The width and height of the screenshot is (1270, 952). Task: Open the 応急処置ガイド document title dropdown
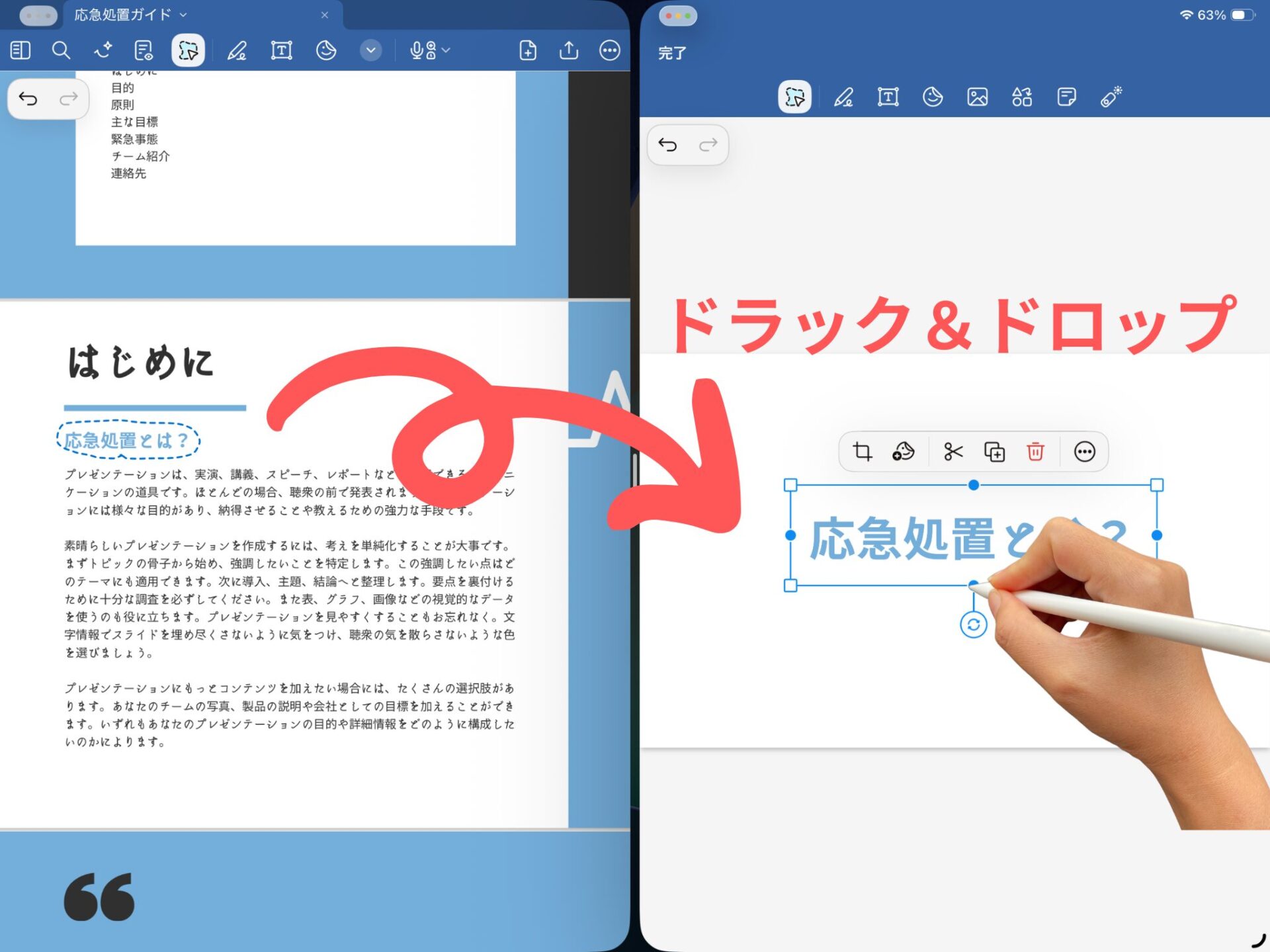point(130,15)
